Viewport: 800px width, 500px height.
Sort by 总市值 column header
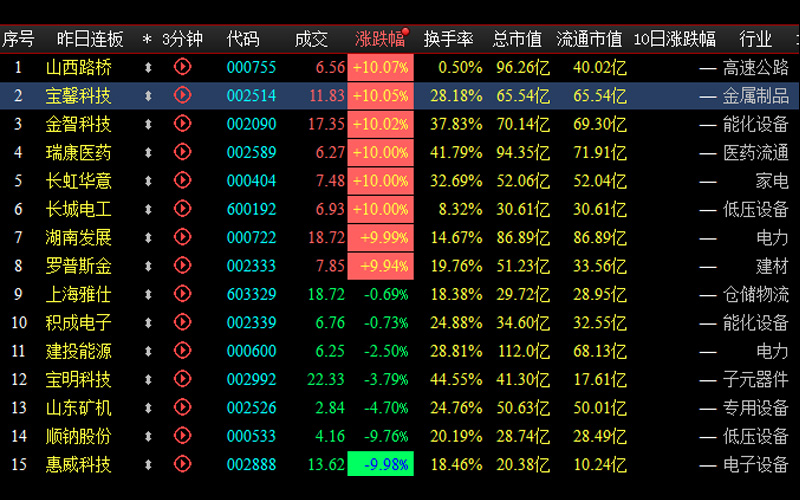pos(517,39)
